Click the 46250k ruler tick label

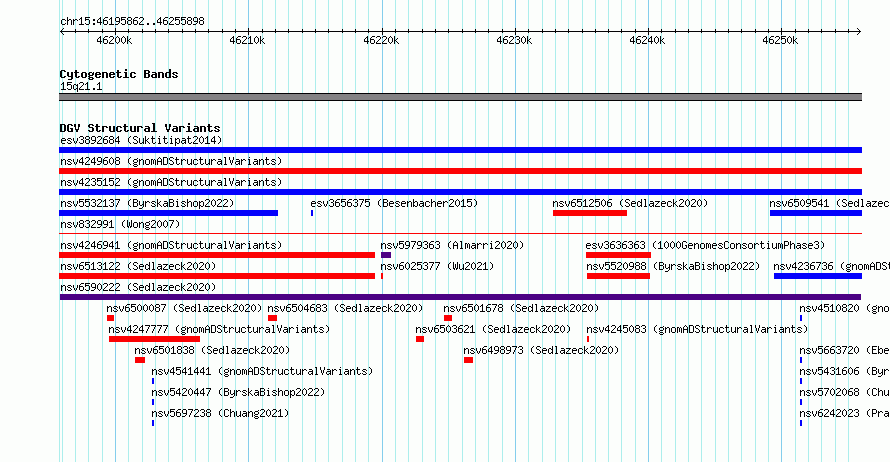[x=780, y=41]
